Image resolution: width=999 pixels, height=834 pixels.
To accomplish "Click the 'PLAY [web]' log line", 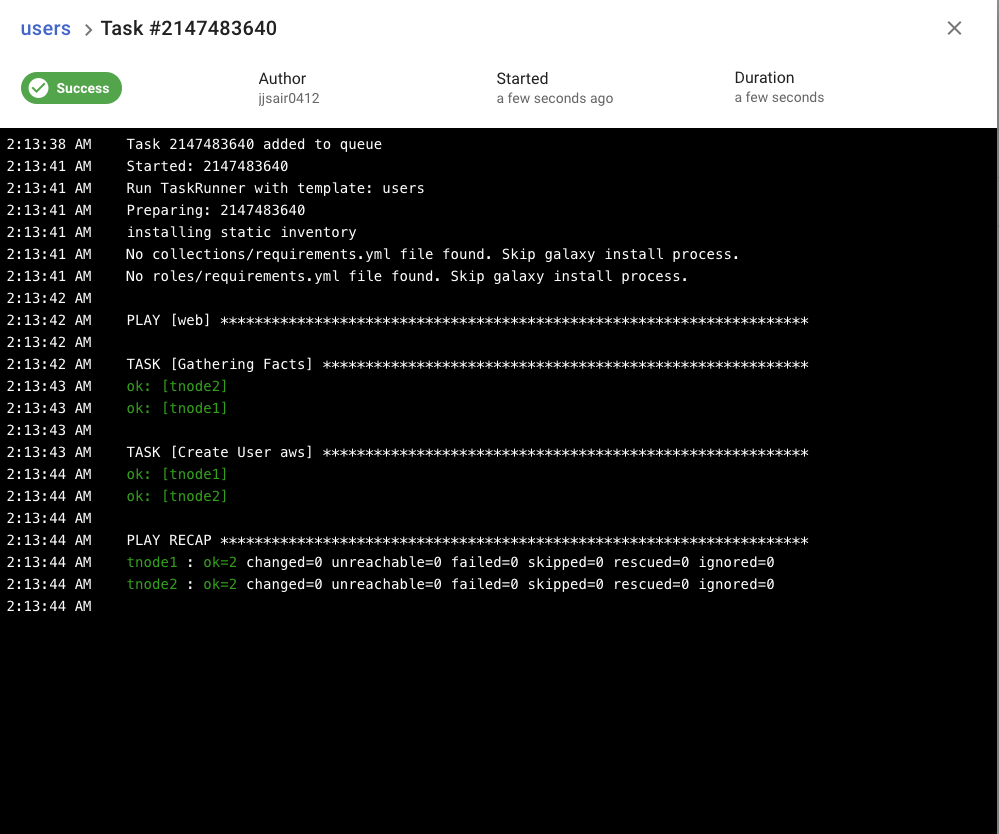I will point(467,320).
